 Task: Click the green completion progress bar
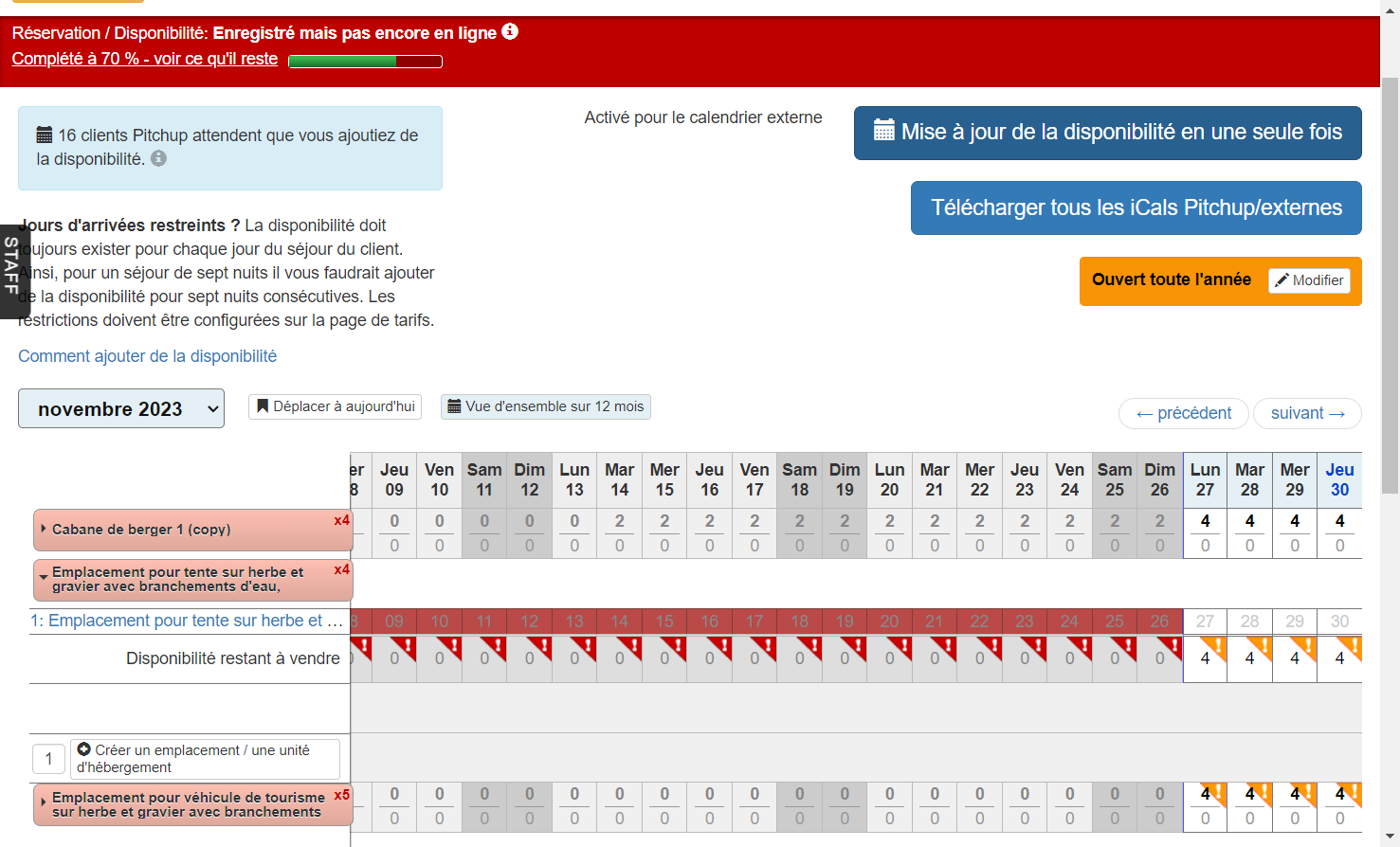(365, 62)
